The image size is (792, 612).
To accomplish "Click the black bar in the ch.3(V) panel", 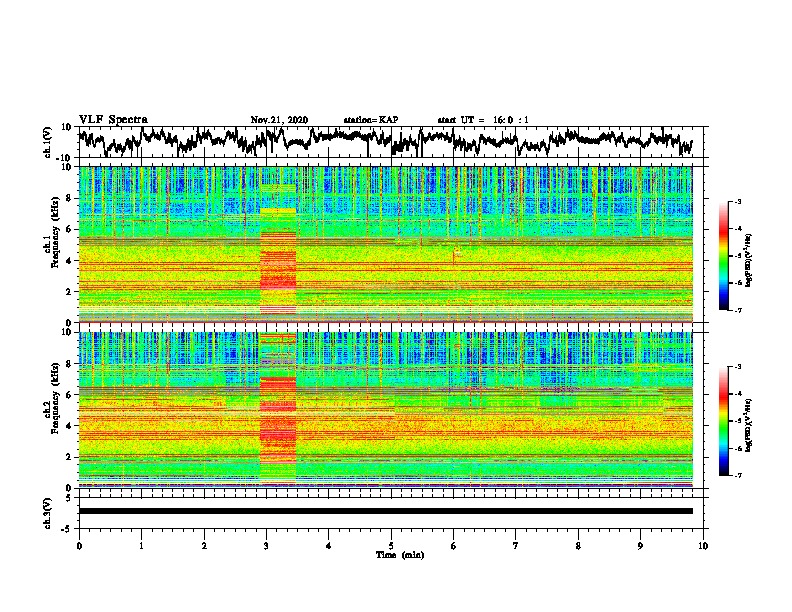I will coord(386,511).
